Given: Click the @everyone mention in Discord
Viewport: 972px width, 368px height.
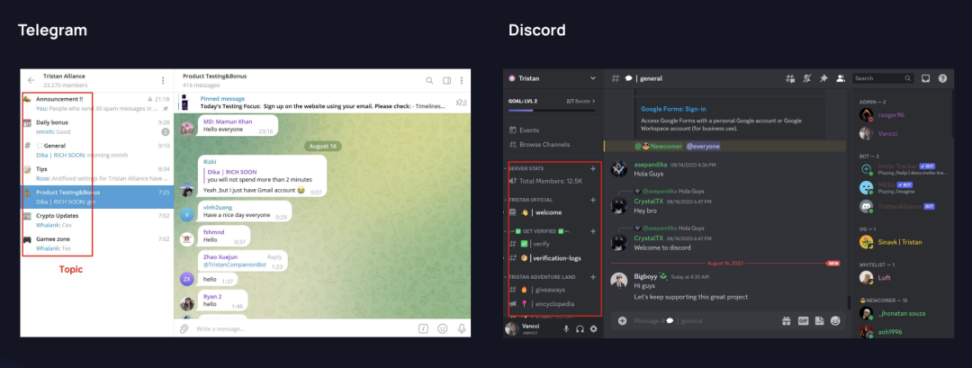Looking at the screenshot, I should [703, 146].
